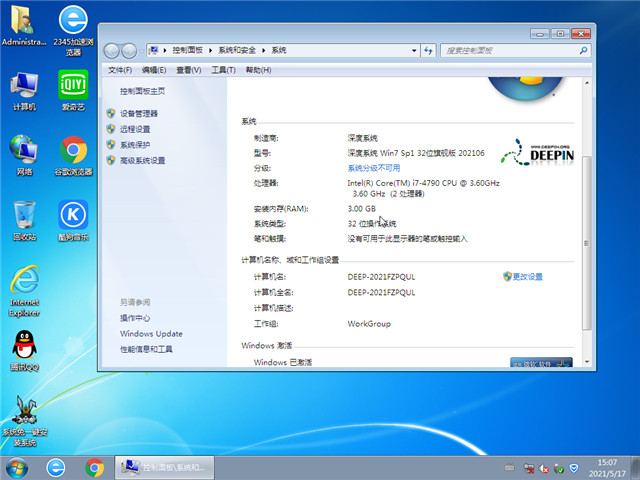Image resolution: width=640 pixels, height=480 pixels.
Task: Open the 帮助(H) menu
Action: click(258, 70)
